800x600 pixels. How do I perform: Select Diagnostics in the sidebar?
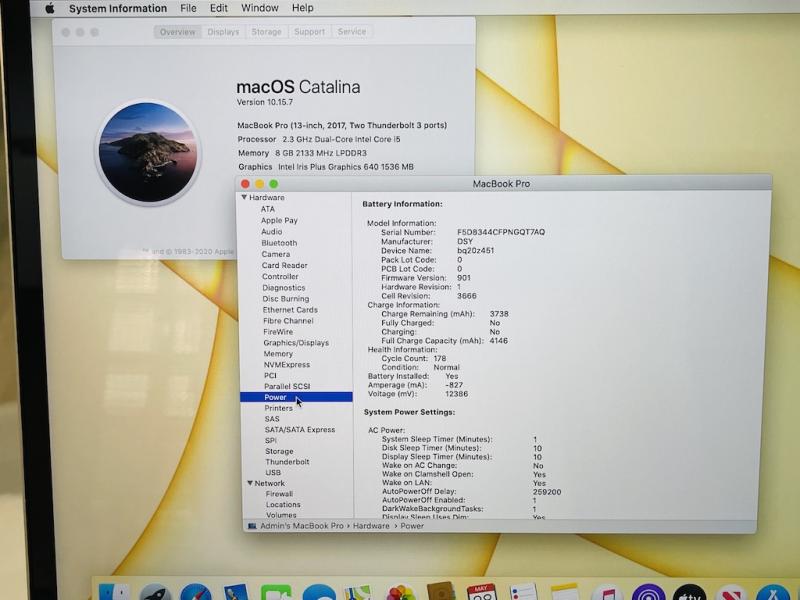284,288
